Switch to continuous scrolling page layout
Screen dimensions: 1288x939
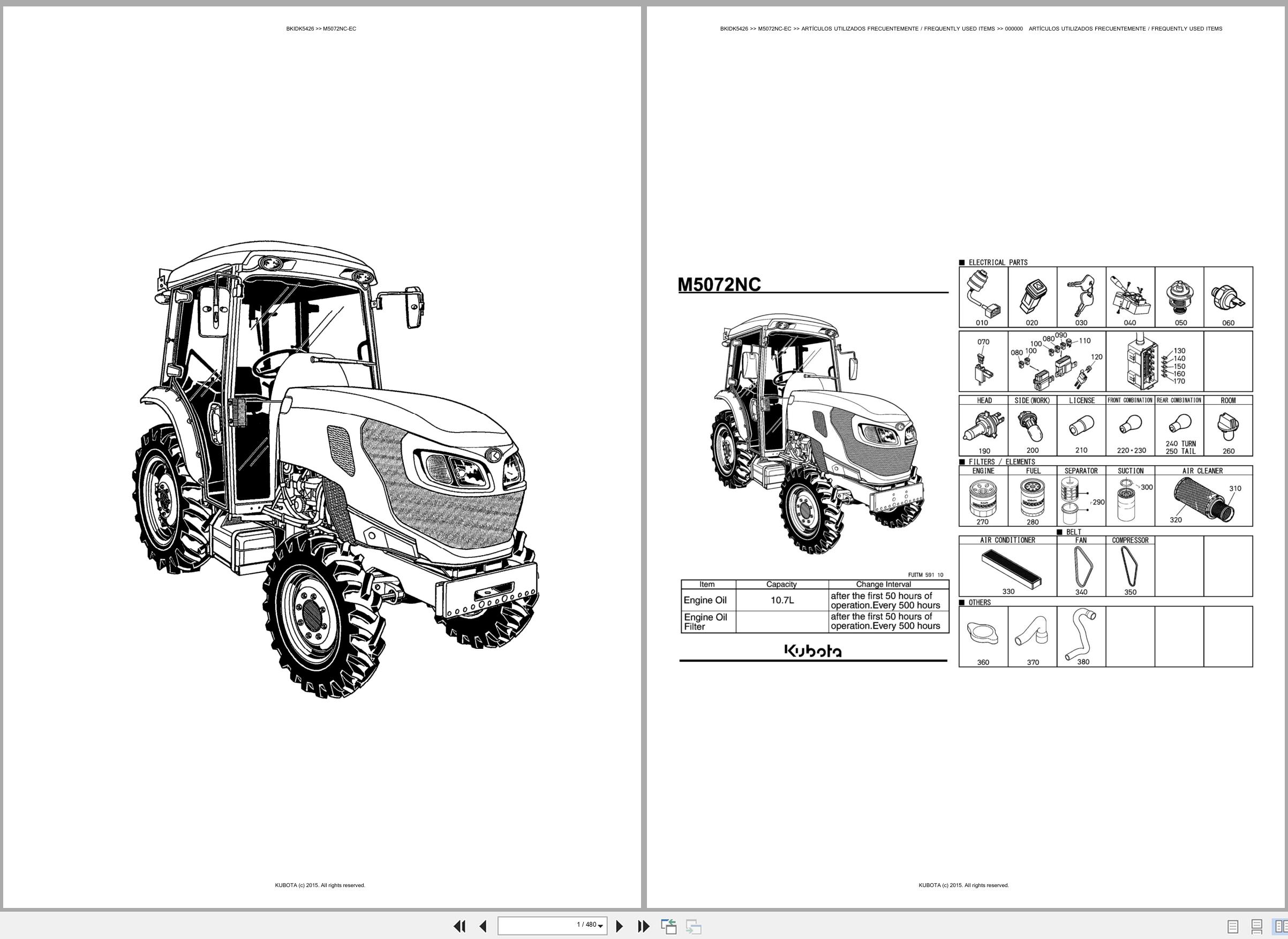1257,927
